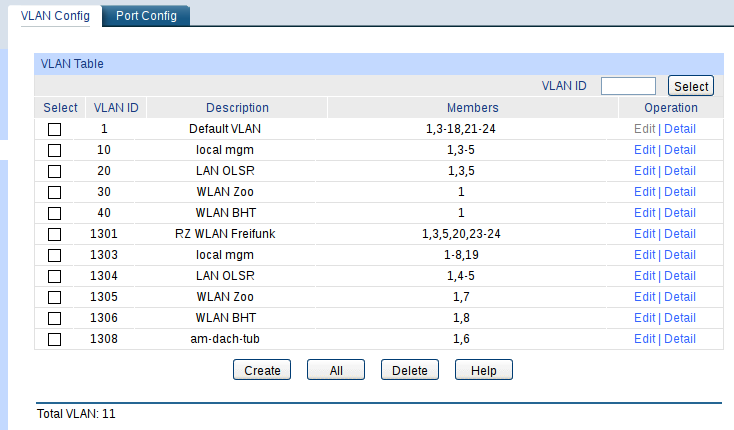This screenshot has width=734, height=430.
Task: Edit VLAN 30 WLAN Zoo
Action: [645, 192]
